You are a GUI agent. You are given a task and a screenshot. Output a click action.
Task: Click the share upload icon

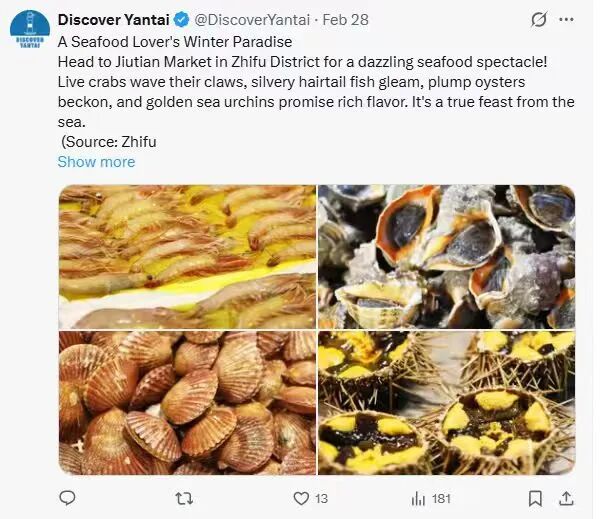pyautogui.click(x=566, y=498)
